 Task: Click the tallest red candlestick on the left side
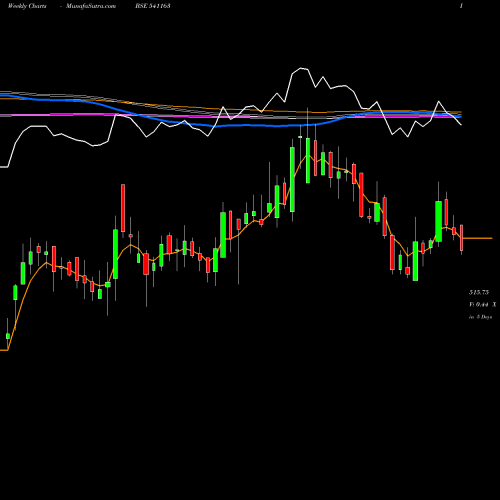123,208
